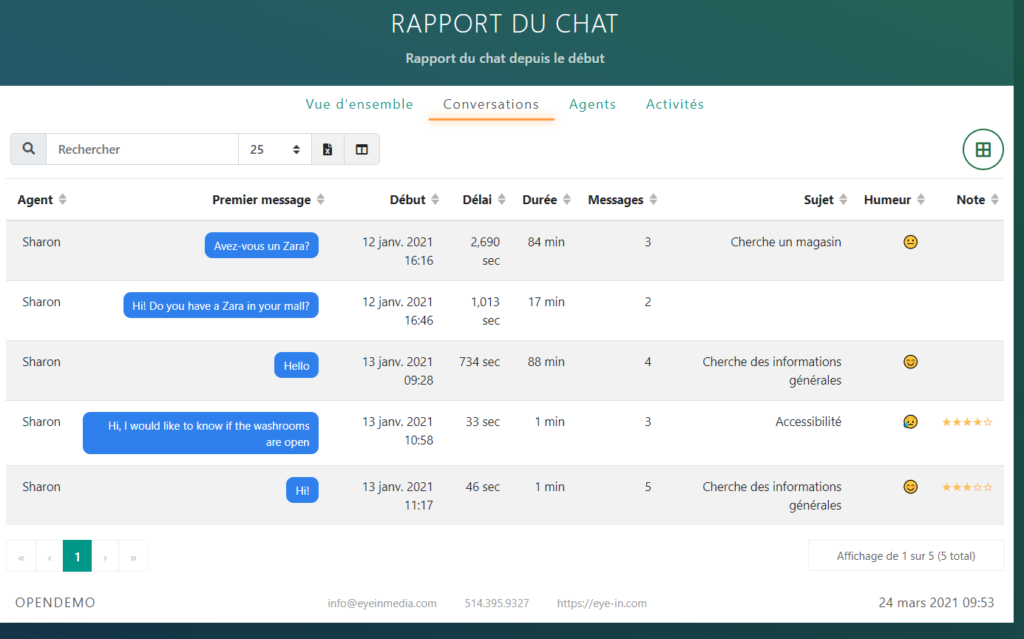Open the https://eye-in.com link

click(x=601, y=603)
